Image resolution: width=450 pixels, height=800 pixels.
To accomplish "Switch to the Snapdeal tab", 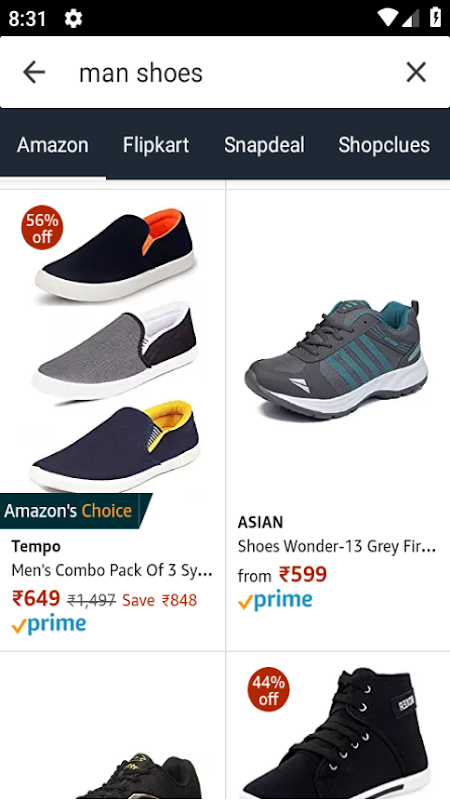I will (264, 145).
